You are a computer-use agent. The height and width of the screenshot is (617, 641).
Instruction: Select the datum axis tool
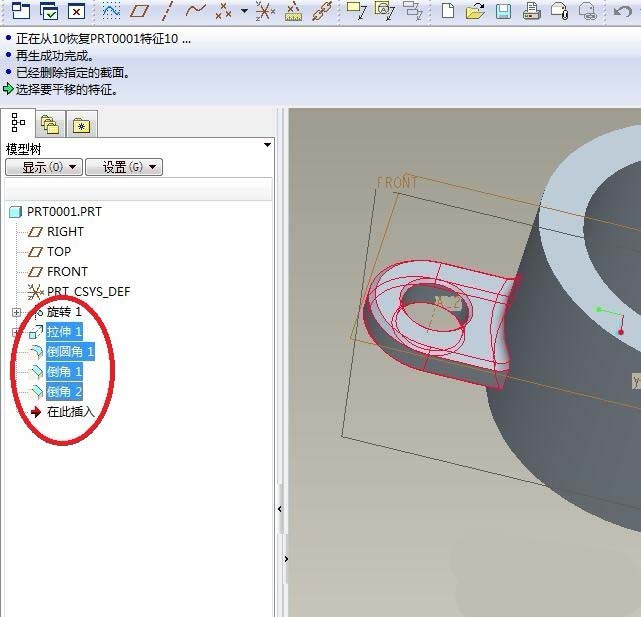pos(167,11)
